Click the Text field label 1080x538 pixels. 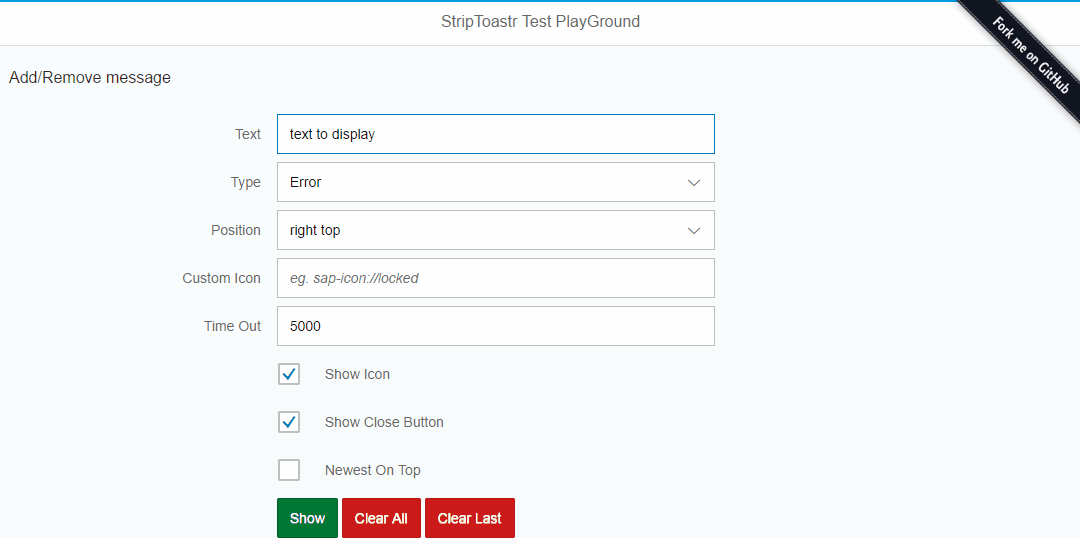tap(248, 134)
